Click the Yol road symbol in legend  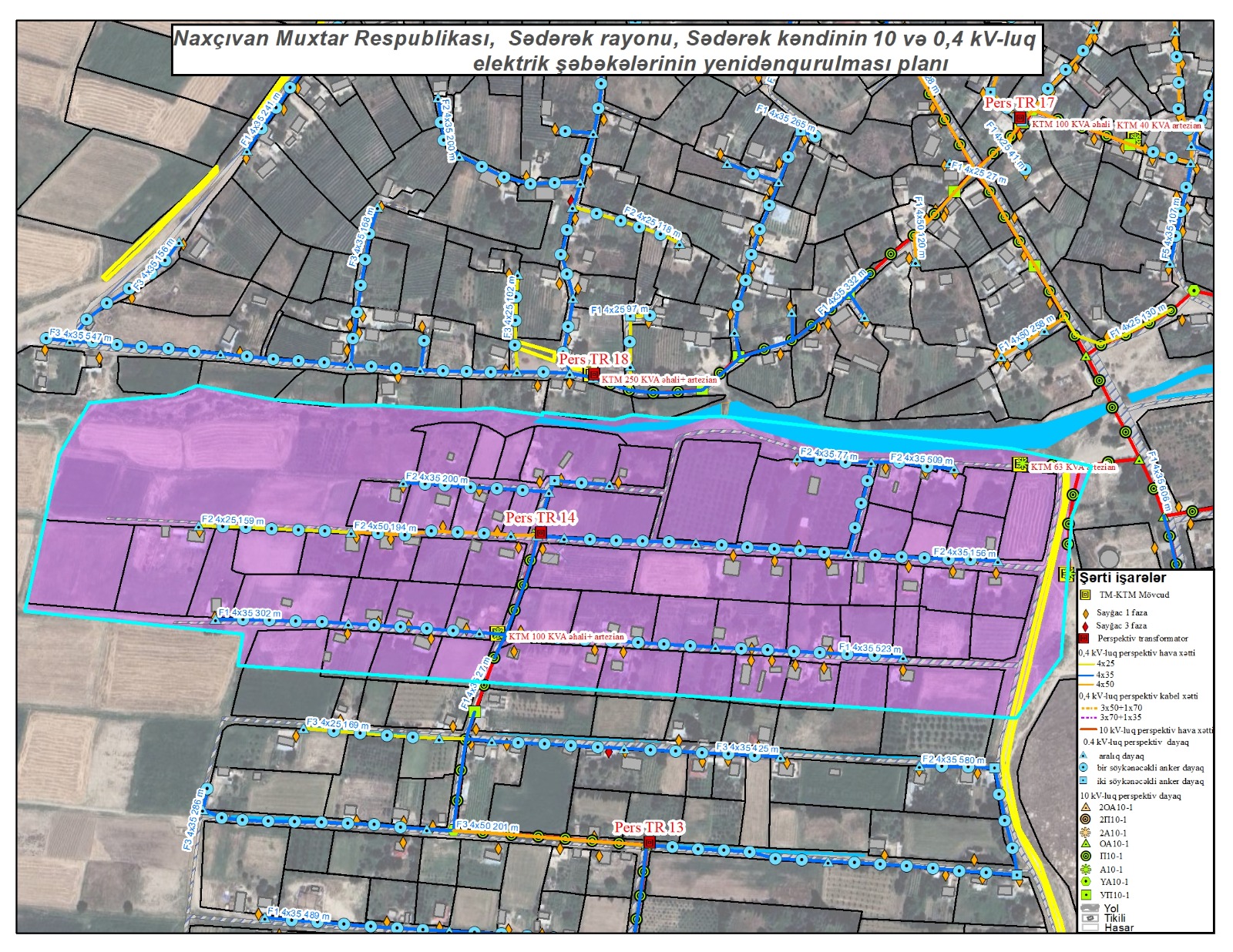pos(1090,909)
